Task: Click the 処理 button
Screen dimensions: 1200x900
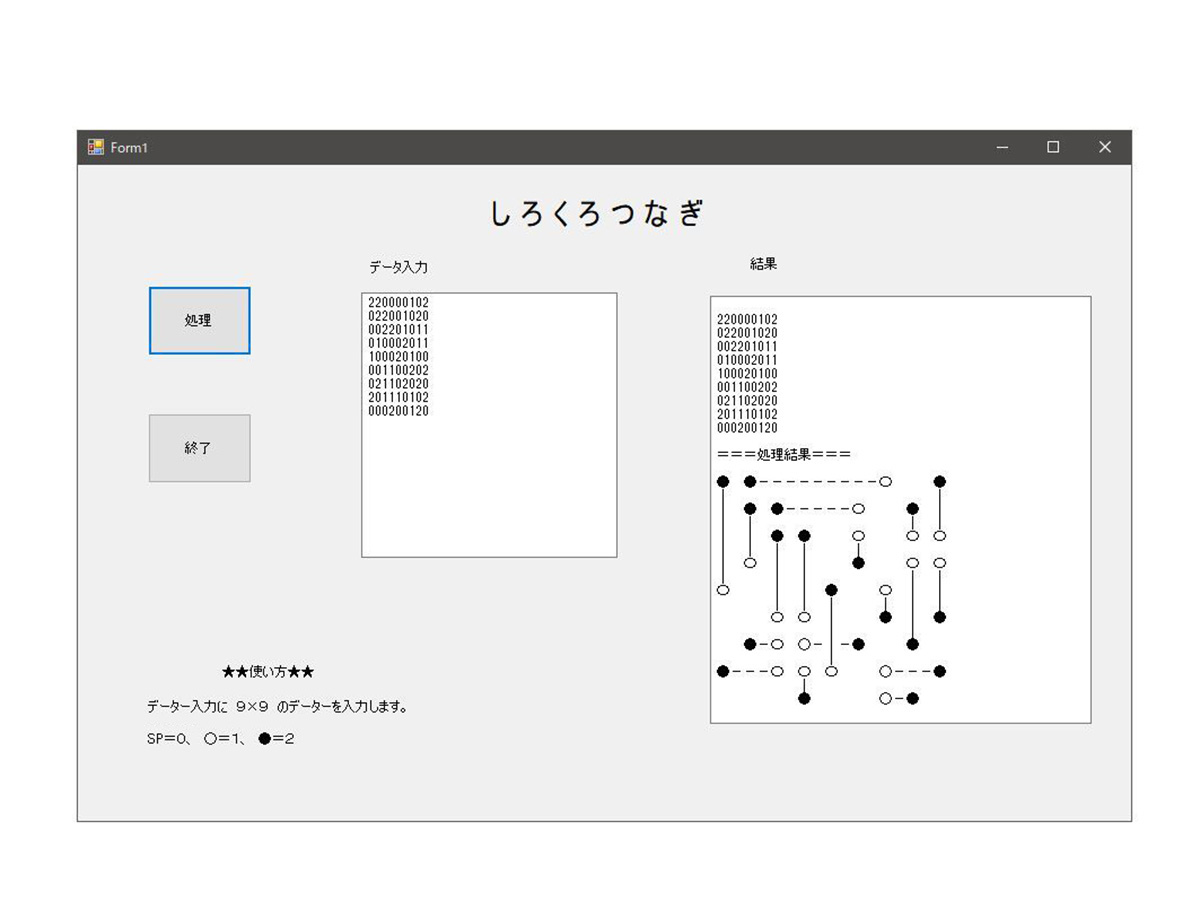Action: (x=199, y=321)
